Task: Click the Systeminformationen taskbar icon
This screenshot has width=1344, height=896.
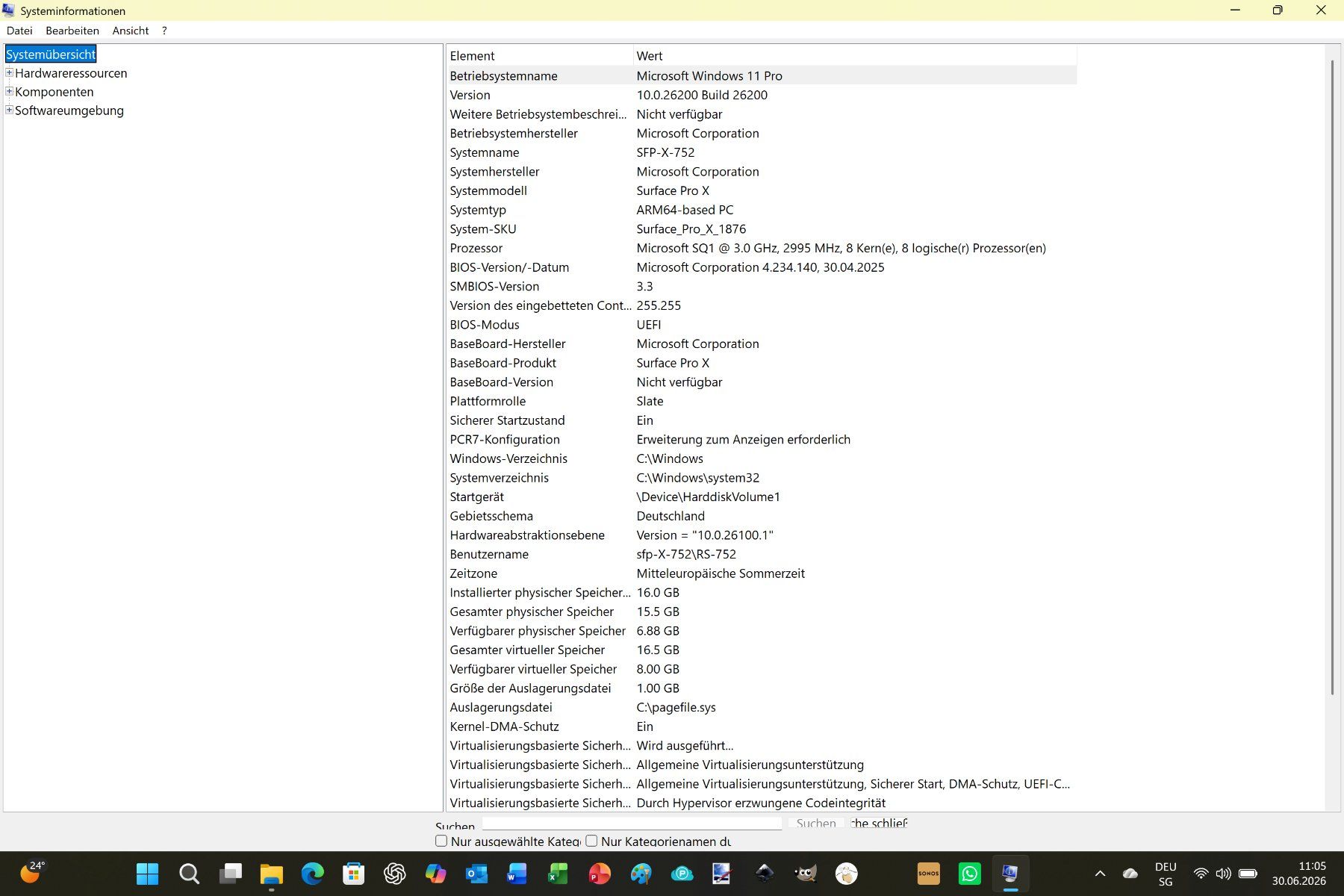Action: click(x=1010, y=874)
